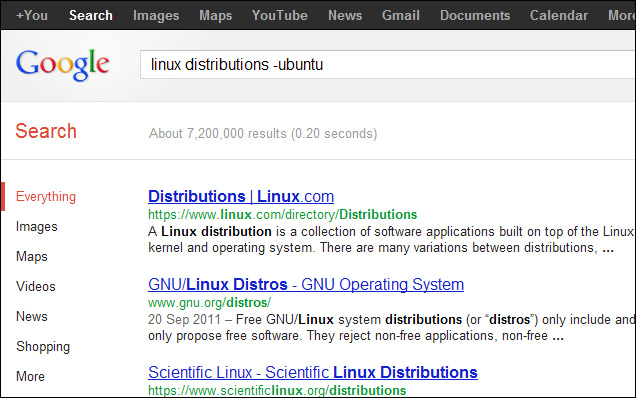Screen dimensions: 636x398
Task: Filter results by Maps in the sidebar
Action: (32, 256)
